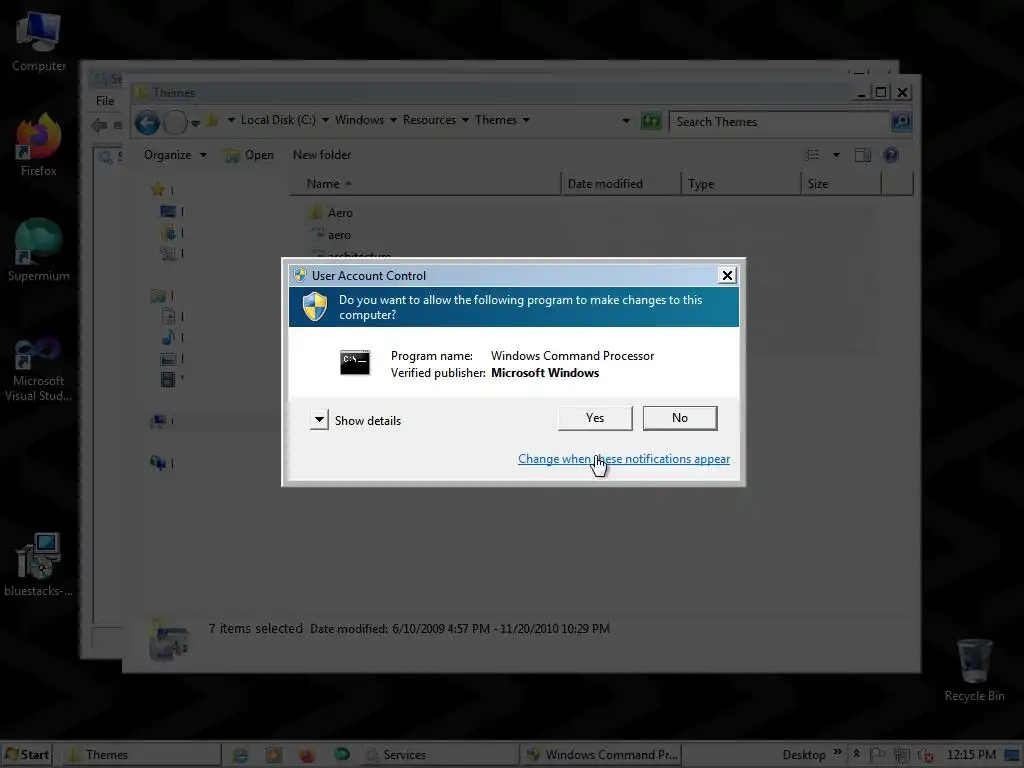
Task: Click Show desktop button at taskbar end
Action: point(1012,755)
